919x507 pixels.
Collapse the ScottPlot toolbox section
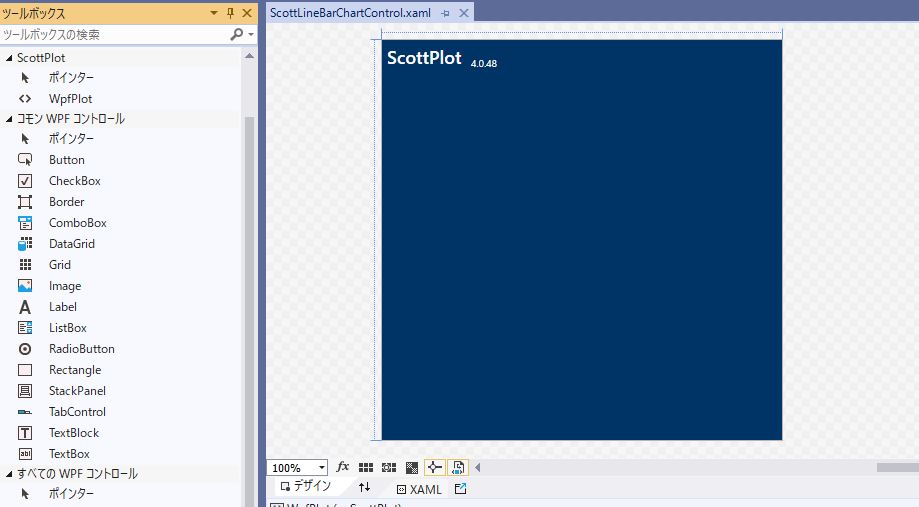click(9, 57)
